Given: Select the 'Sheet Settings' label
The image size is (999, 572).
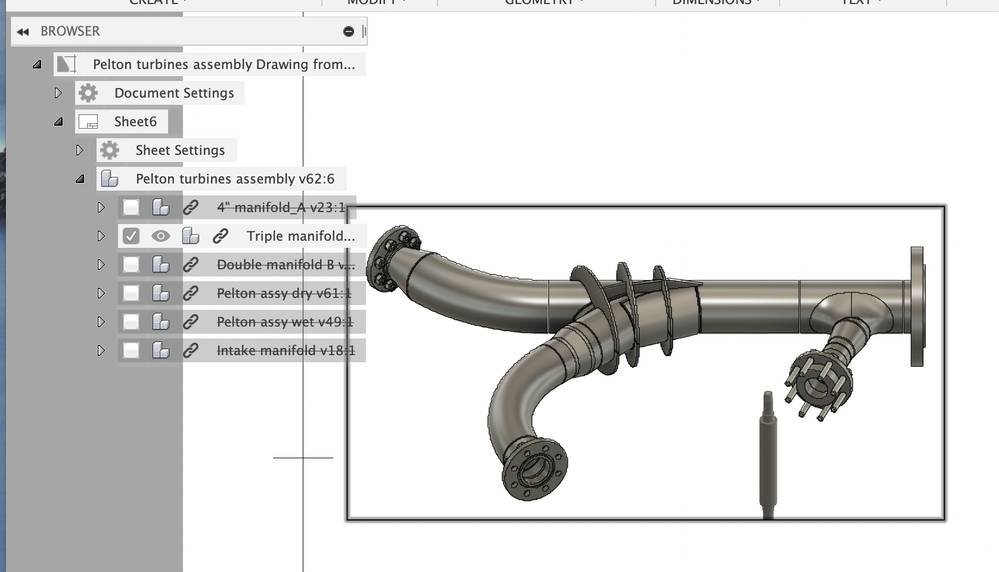Looking at the screenshot, I should coord(180,150).
